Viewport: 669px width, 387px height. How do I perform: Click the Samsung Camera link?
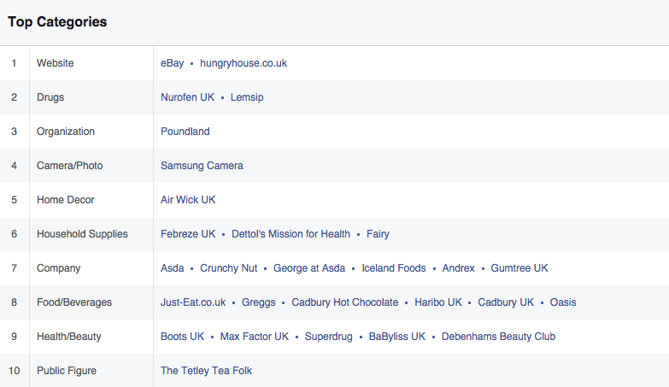202,166
